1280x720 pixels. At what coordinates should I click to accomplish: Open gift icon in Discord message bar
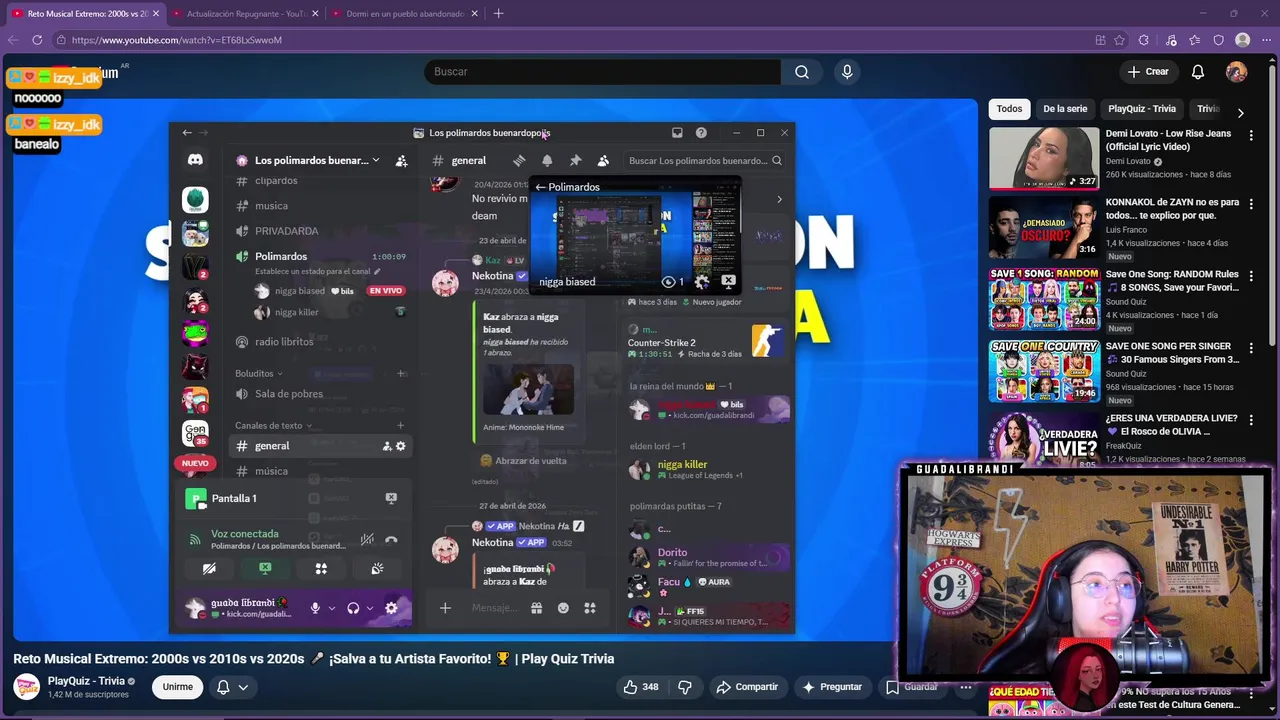[x=536, y=608]
